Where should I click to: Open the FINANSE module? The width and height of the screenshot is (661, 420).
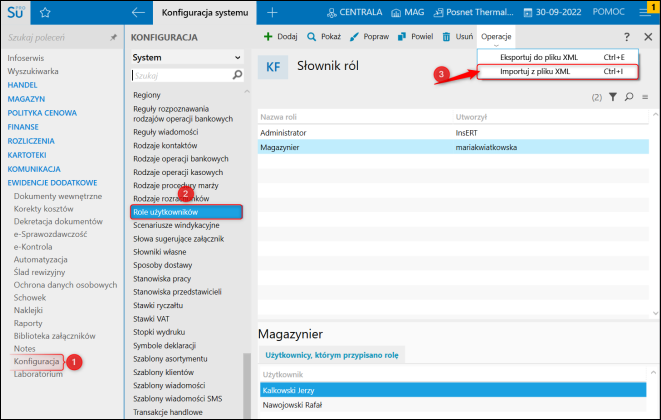click(23, 127)
